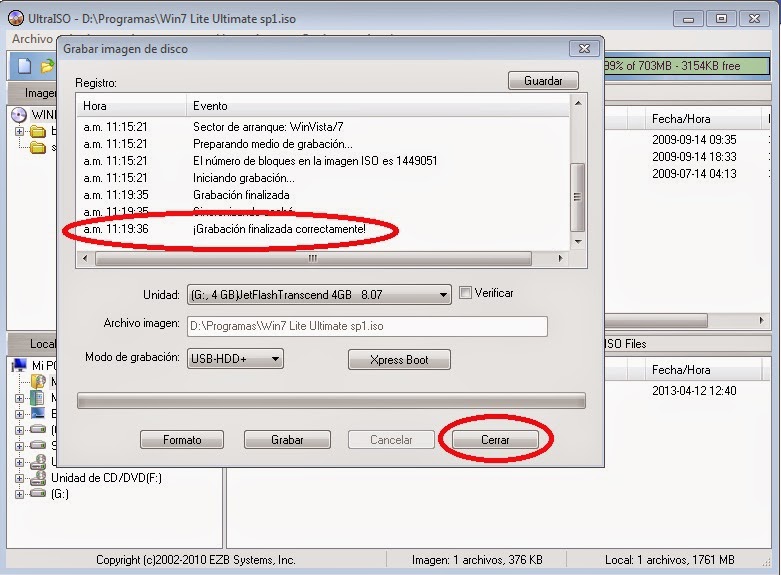Select log row Iniciando grabación...
This screenshot has height=575, width=781.
click(x=323, y=177)
